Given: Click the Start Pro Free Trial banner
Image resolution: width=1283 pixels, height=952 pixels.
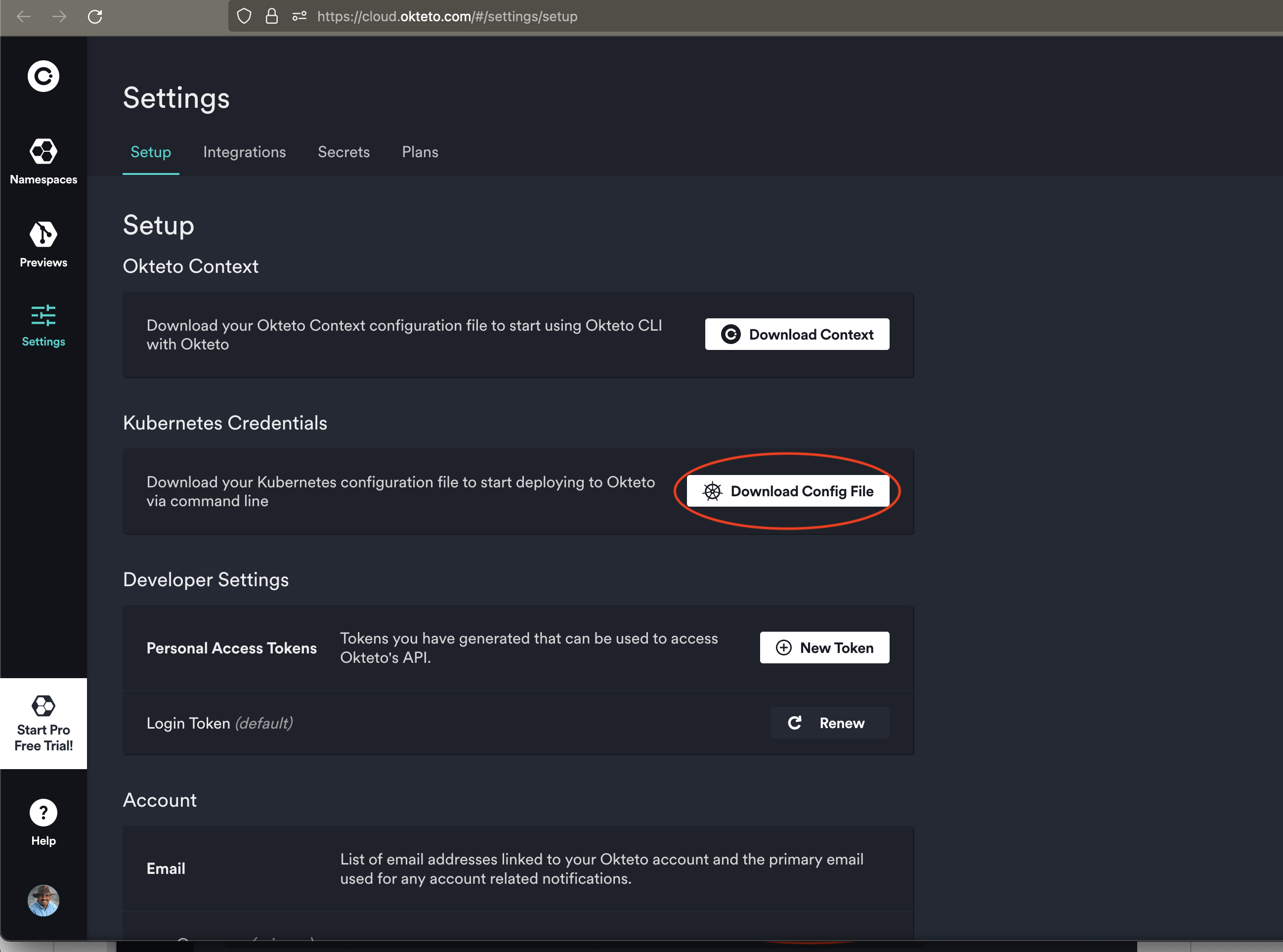Looking at the screenshot, I should (x=43, y=723).
